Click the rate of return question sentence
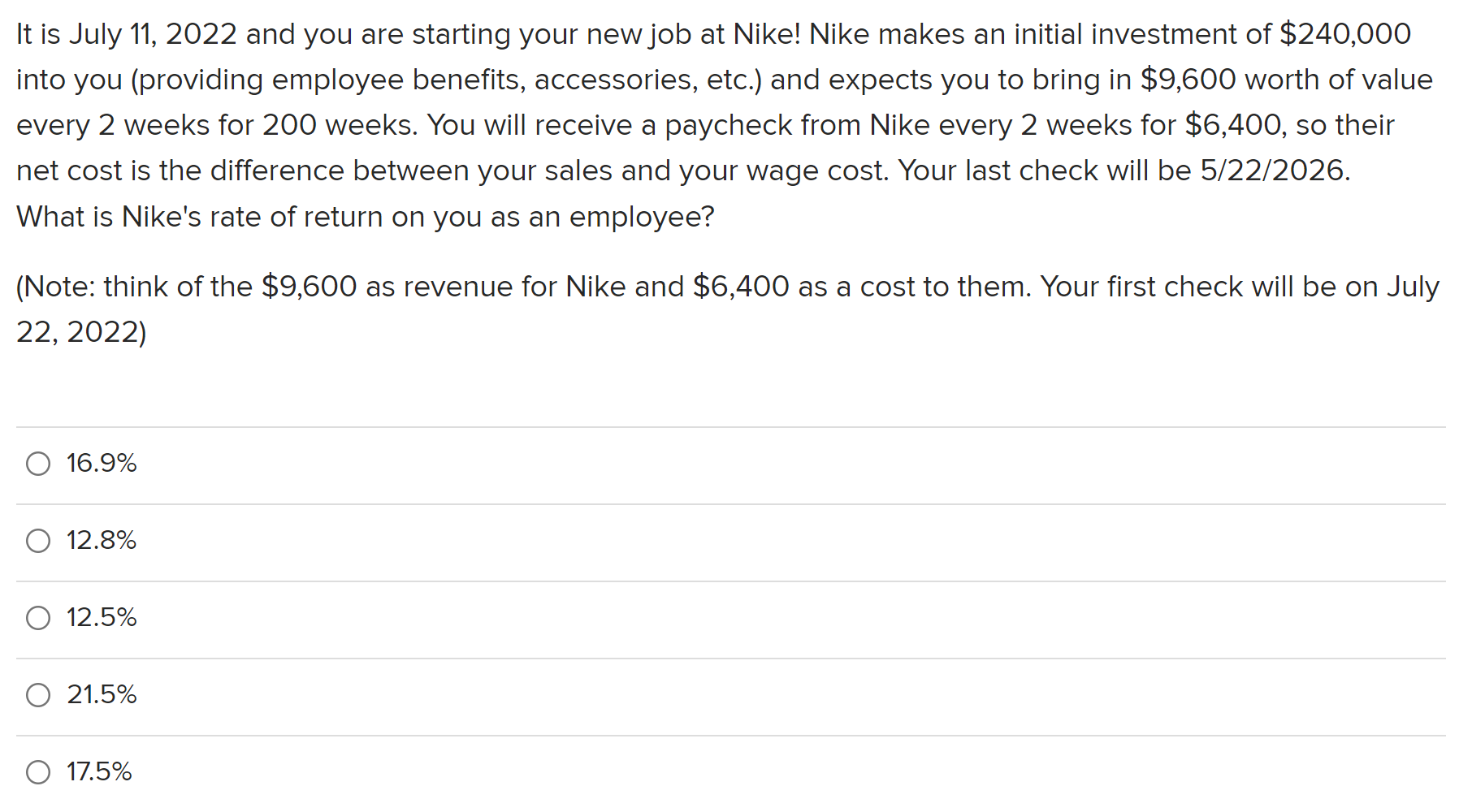This screenshot has width=1472, height=812. [x=366, y=217]
